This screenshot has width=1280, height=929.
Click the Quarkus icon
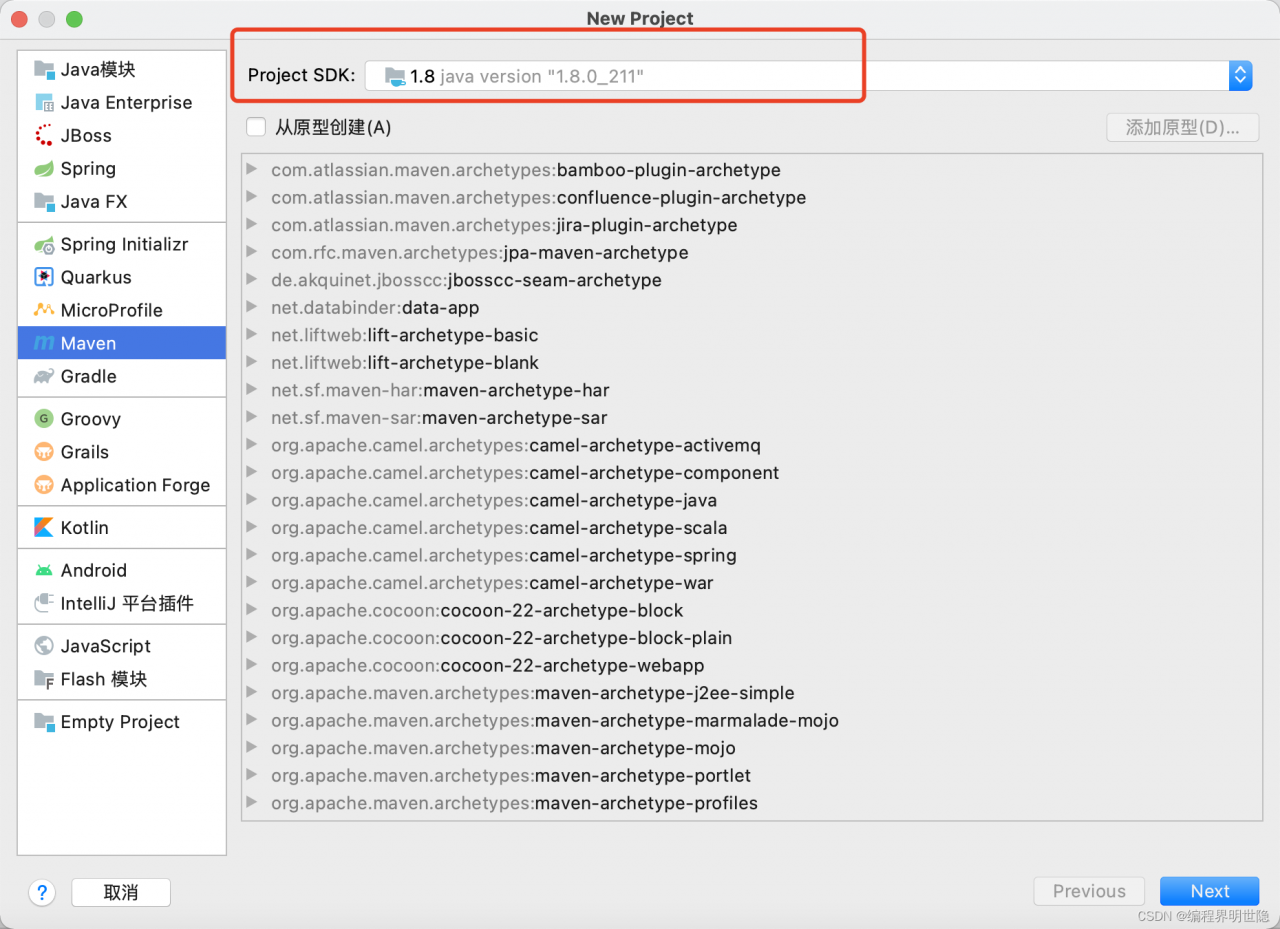tap(44, 277)
